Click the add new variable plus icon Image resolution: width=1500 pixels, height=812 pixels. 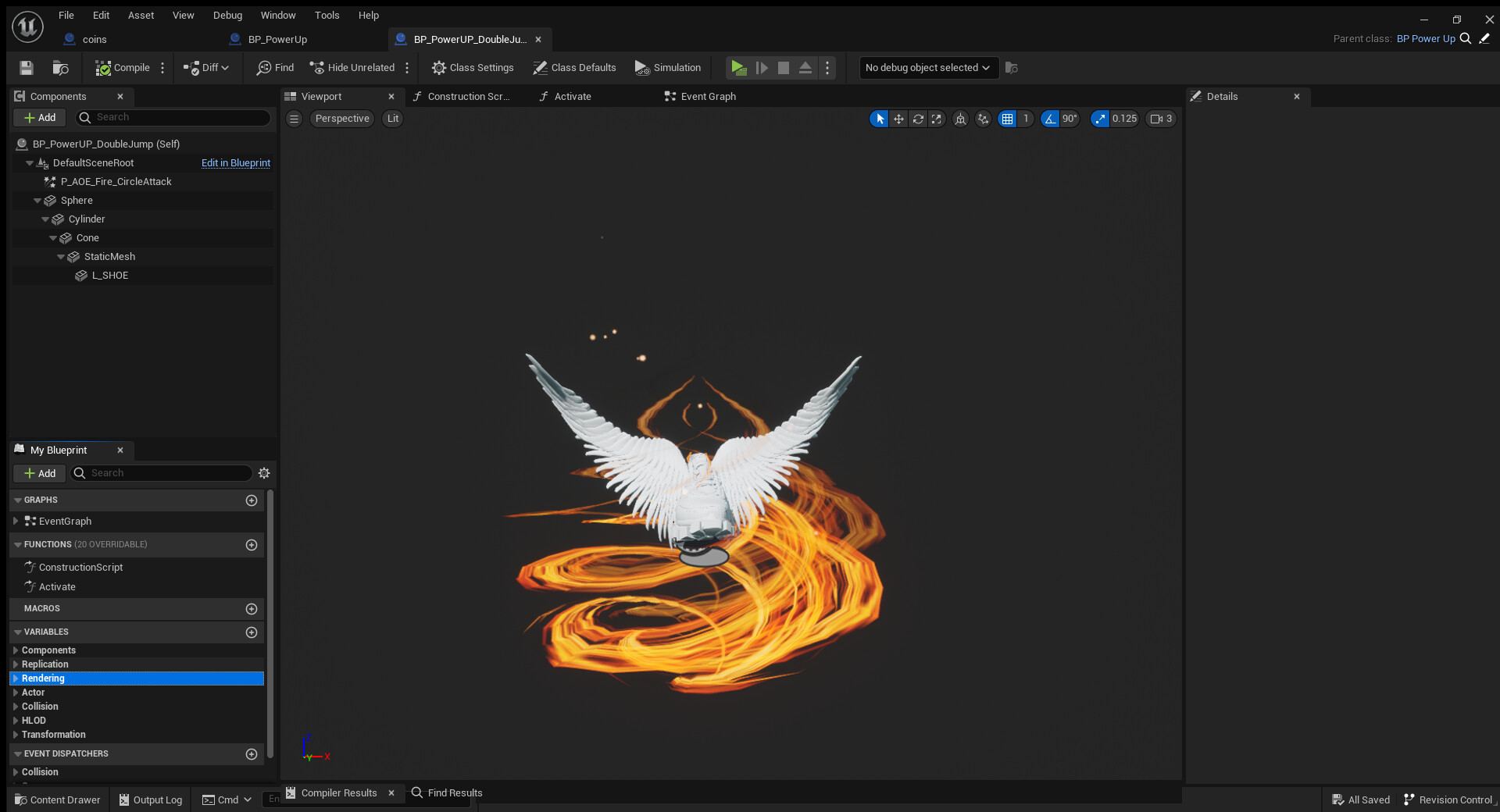(252, 632)
